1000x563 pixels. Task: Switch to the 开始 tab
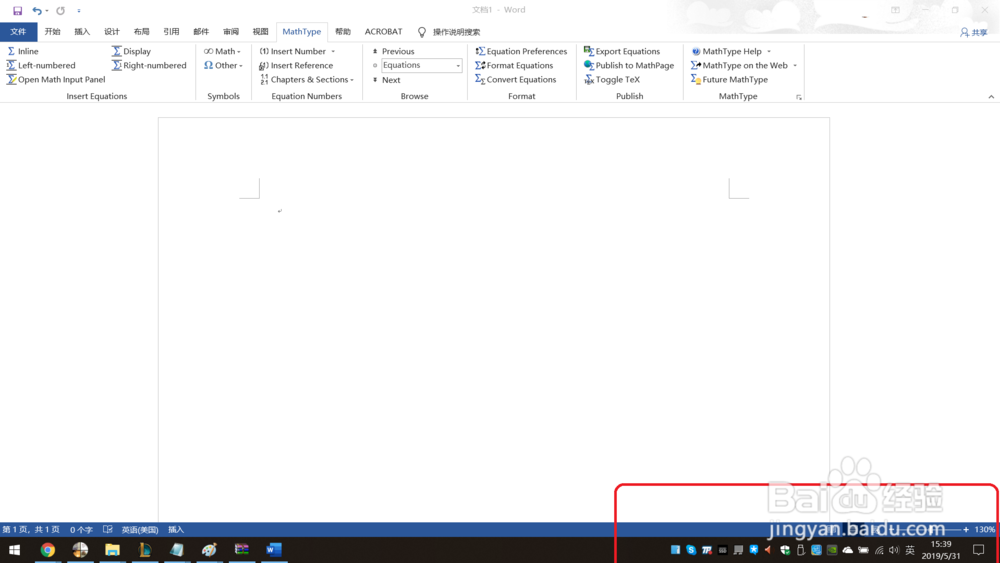click(x=52, y=31)
